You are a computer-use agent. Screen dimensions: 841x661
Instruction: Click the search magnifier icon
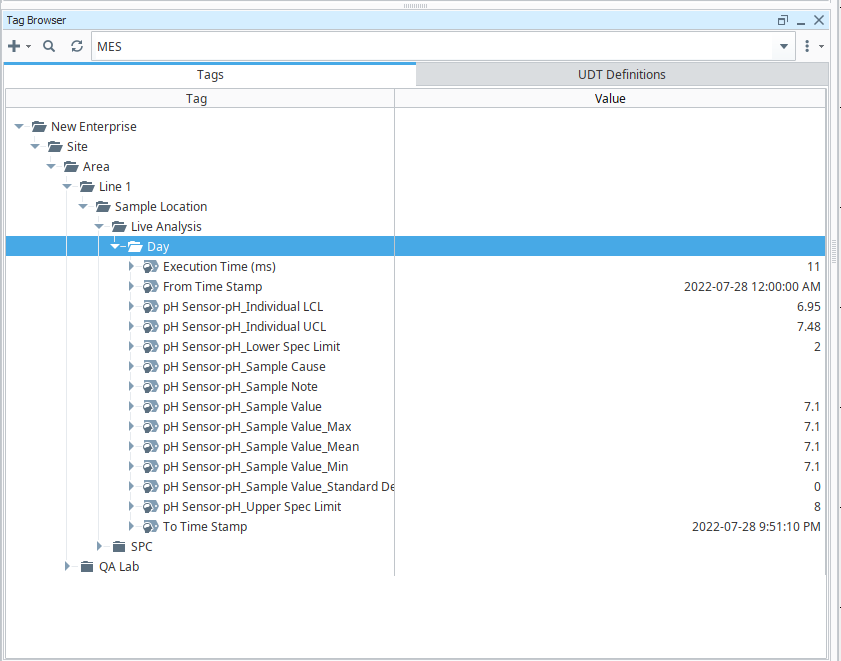(x=49, y=46)
